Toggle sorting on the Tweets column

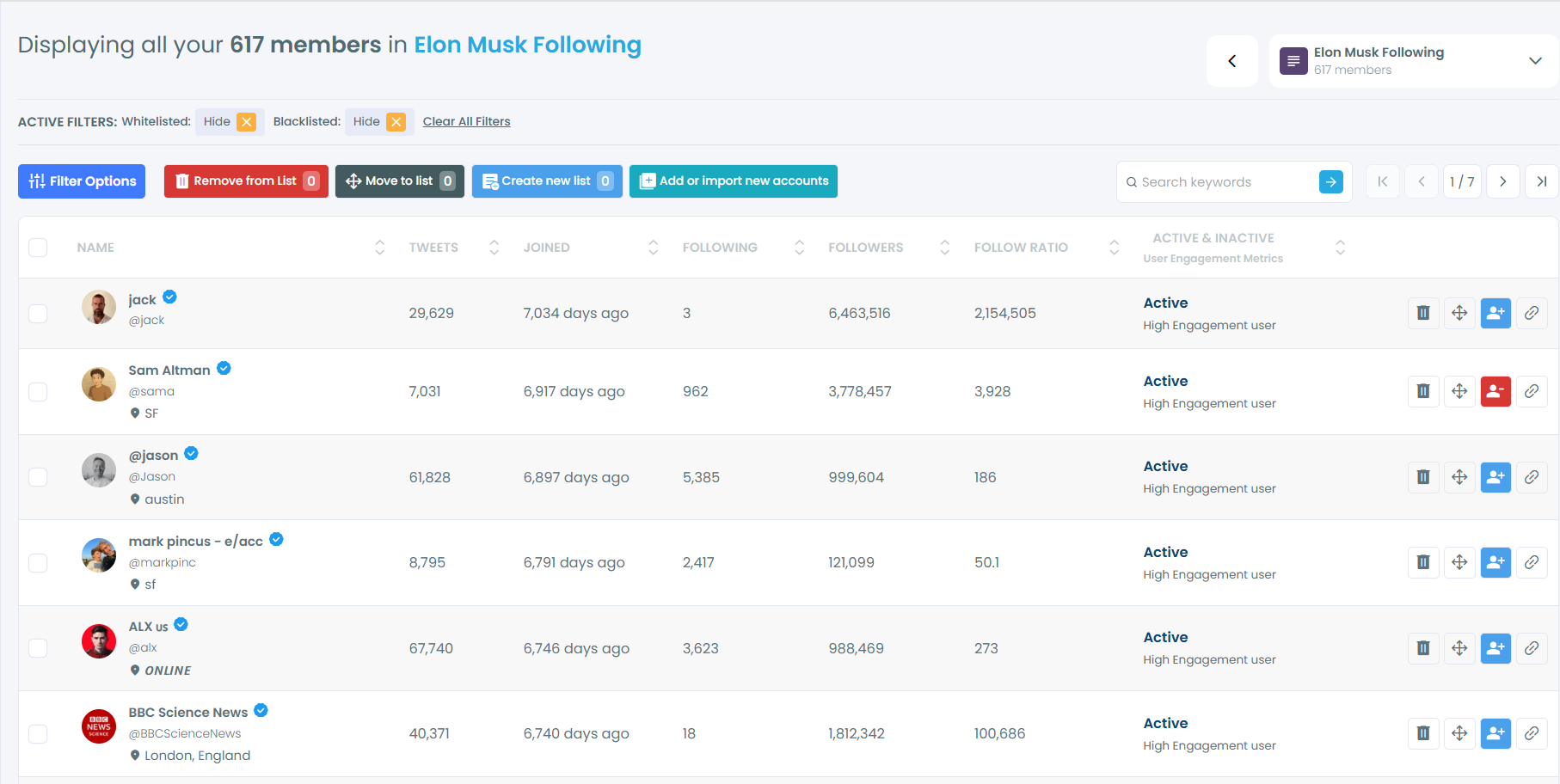494,247
